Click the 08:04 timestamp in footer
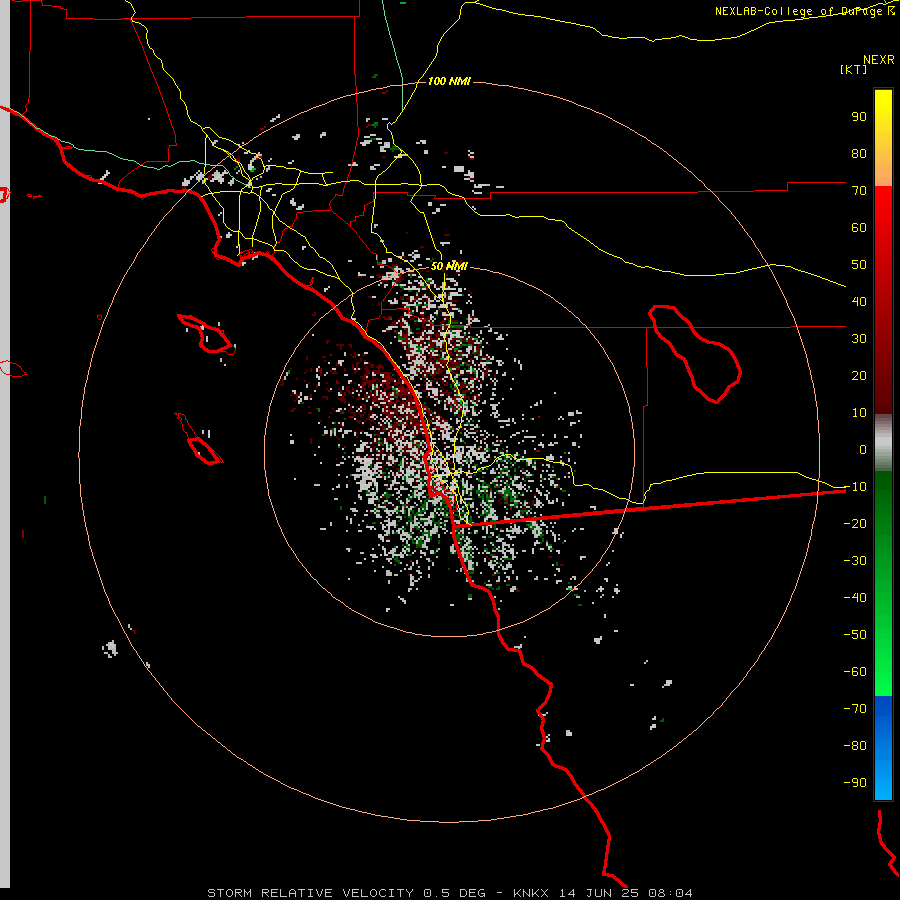Viewport: 900px width, 900px height. [x=670, y=893]
